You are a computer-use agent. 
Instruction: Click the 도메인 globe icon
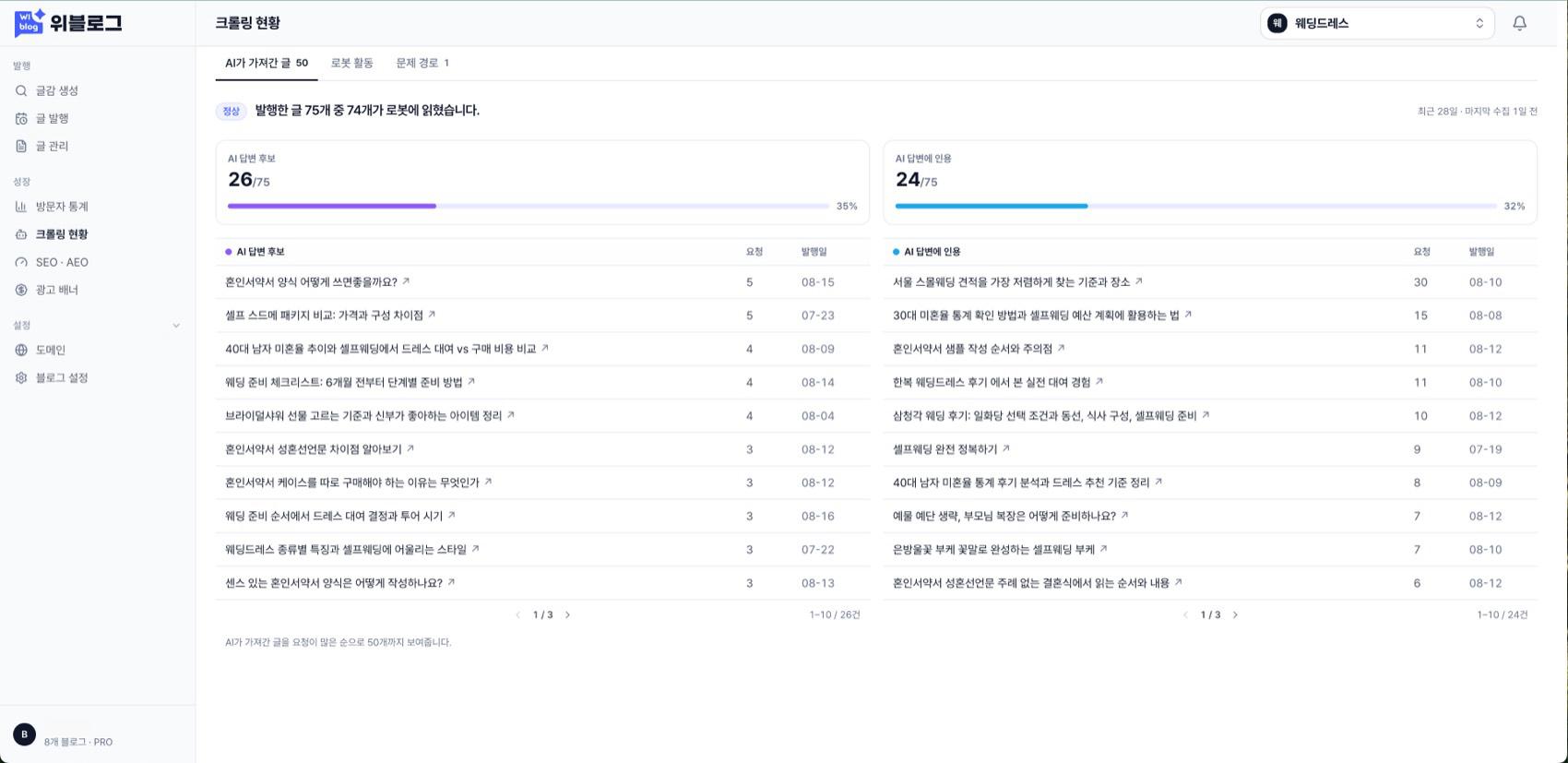21,350
